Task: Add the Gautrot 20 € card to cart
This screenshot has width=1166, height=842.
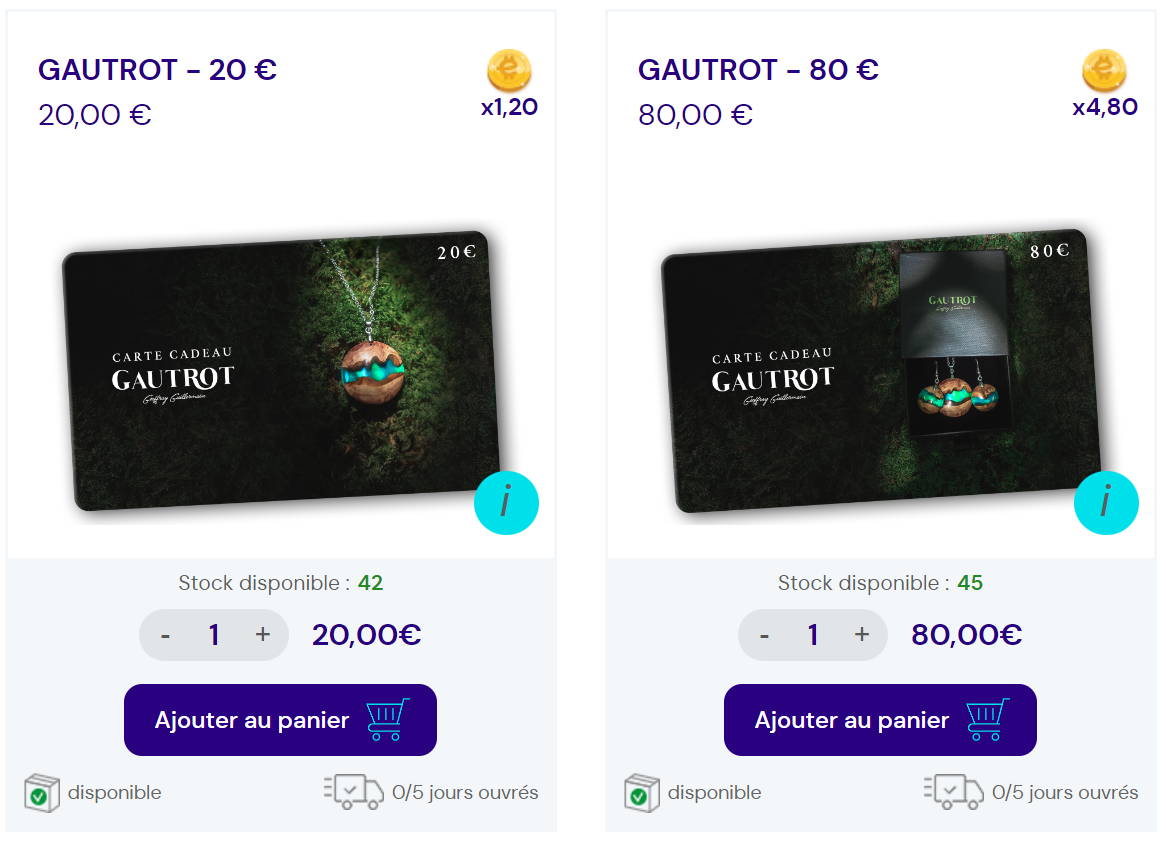Action: [x=280, y=720]
